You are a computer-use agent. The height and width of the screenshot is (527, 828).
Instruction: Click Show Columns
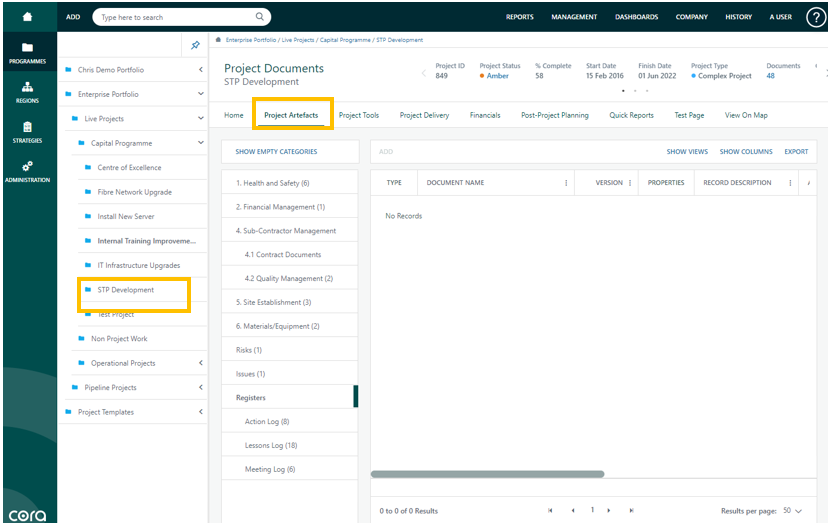coord(746,152)
